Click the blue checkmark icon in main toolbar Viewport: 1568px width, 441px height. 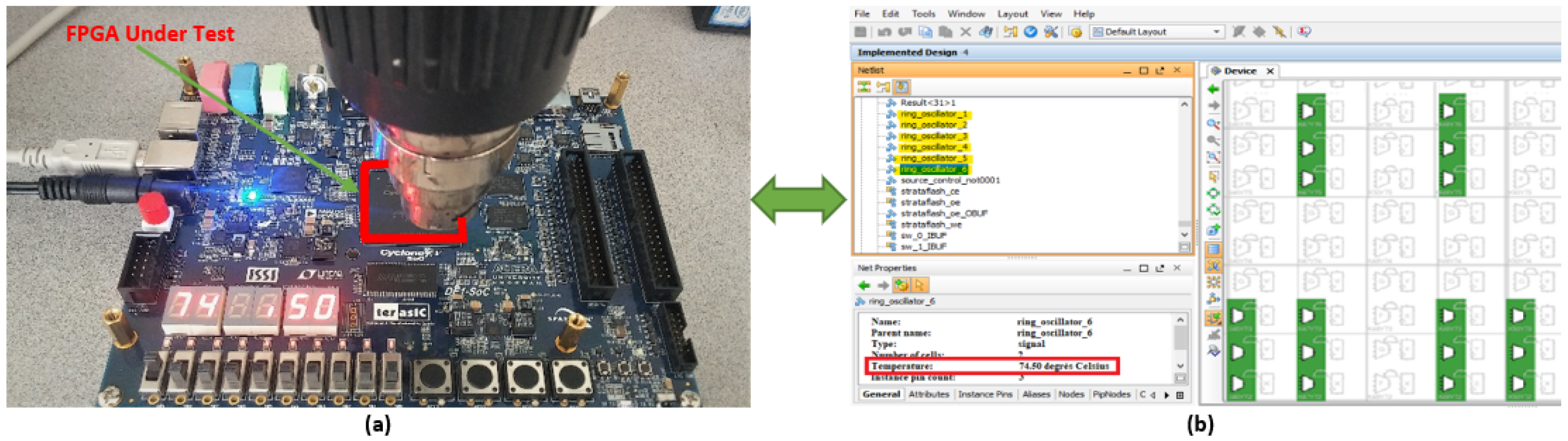tap(1030, 32)
